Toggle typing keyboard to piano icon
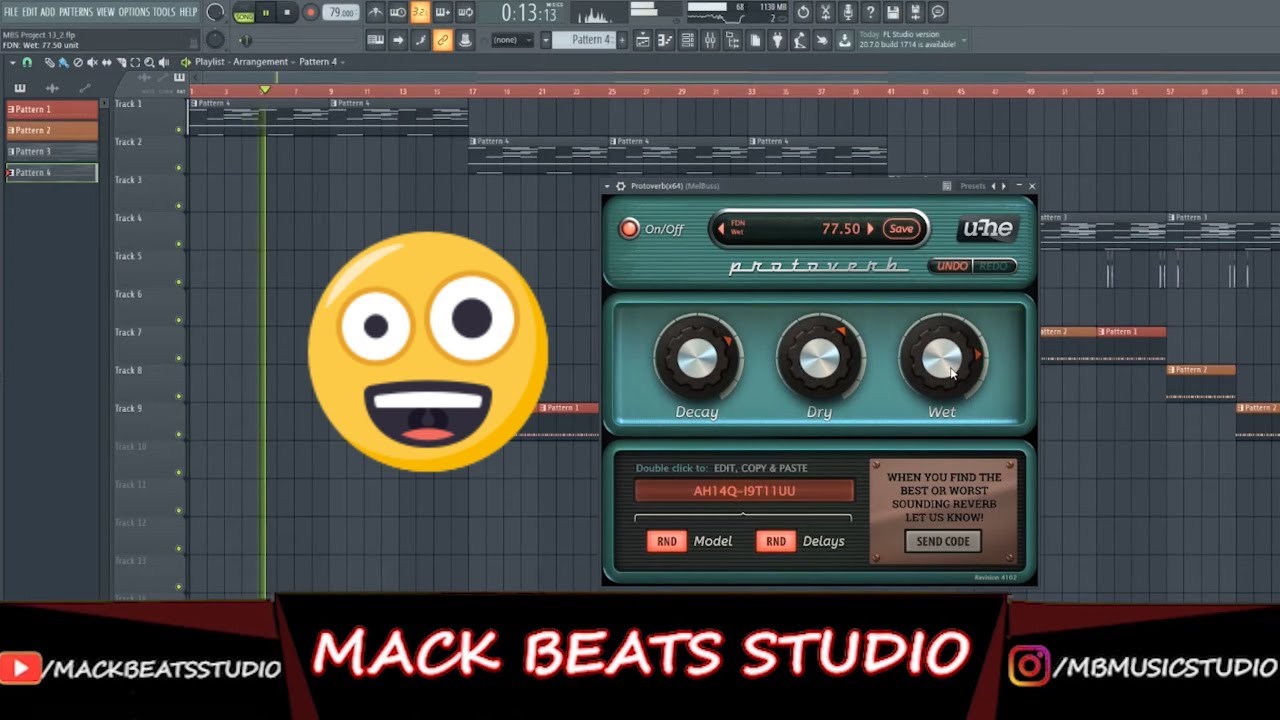 [375, 40]
